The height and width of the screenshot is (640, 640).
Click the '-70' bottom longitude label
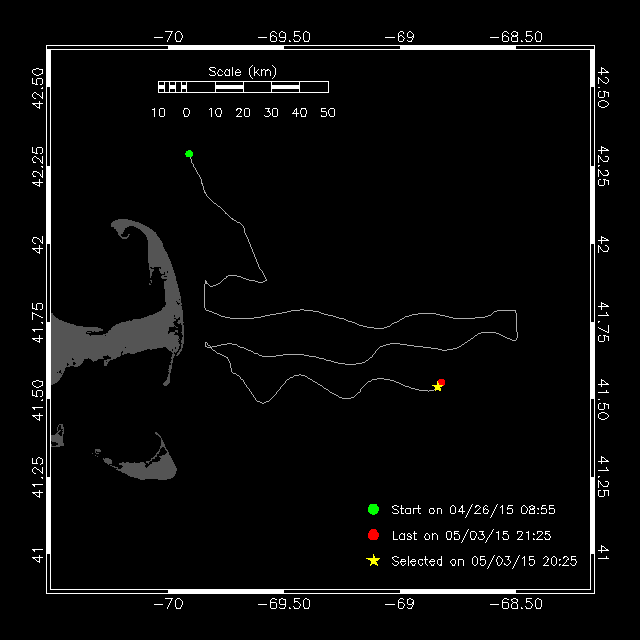[x=168, y=604]
